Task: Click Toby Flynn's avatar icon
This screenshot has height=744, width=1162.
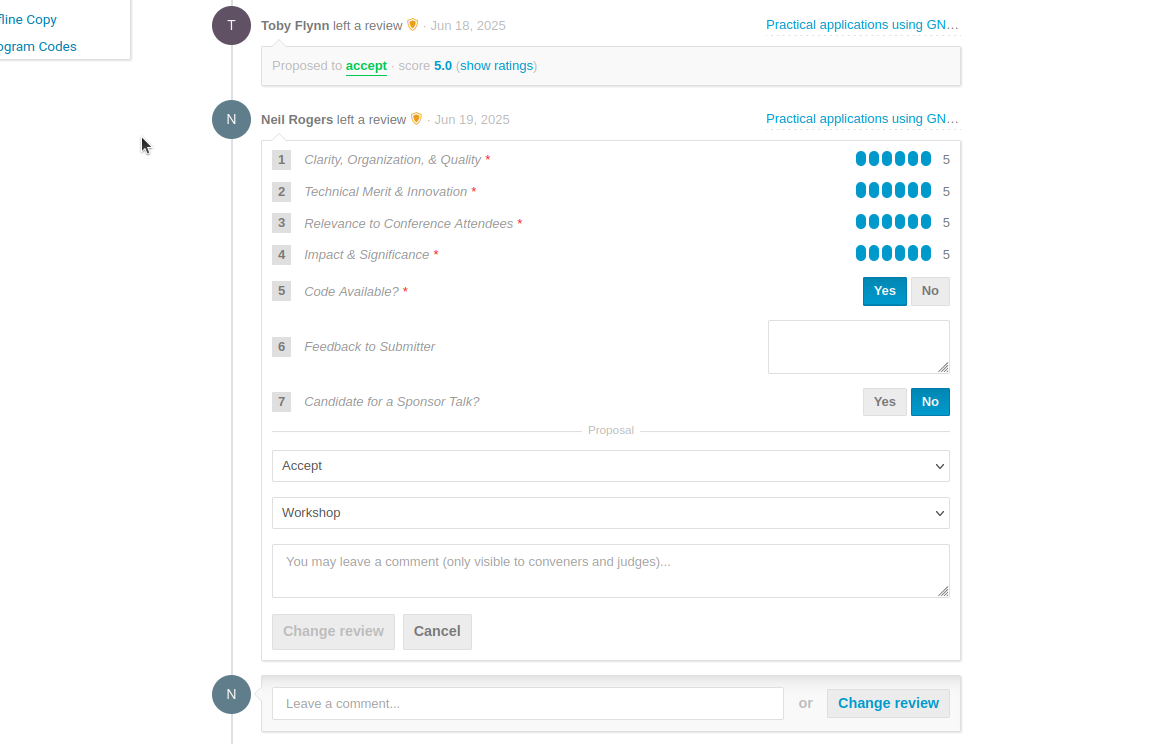Action: [x=231, y=26]
